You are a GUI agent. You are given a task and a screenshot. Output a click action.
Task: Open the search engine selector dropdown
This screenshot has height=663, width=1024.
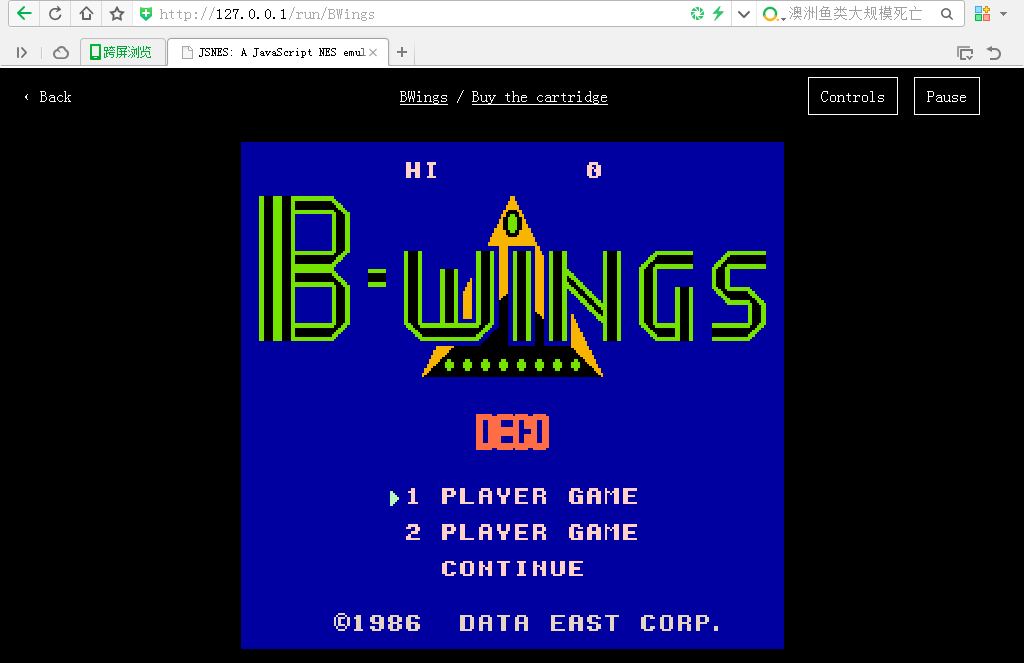pyautogui.click(x=774, y=14)
